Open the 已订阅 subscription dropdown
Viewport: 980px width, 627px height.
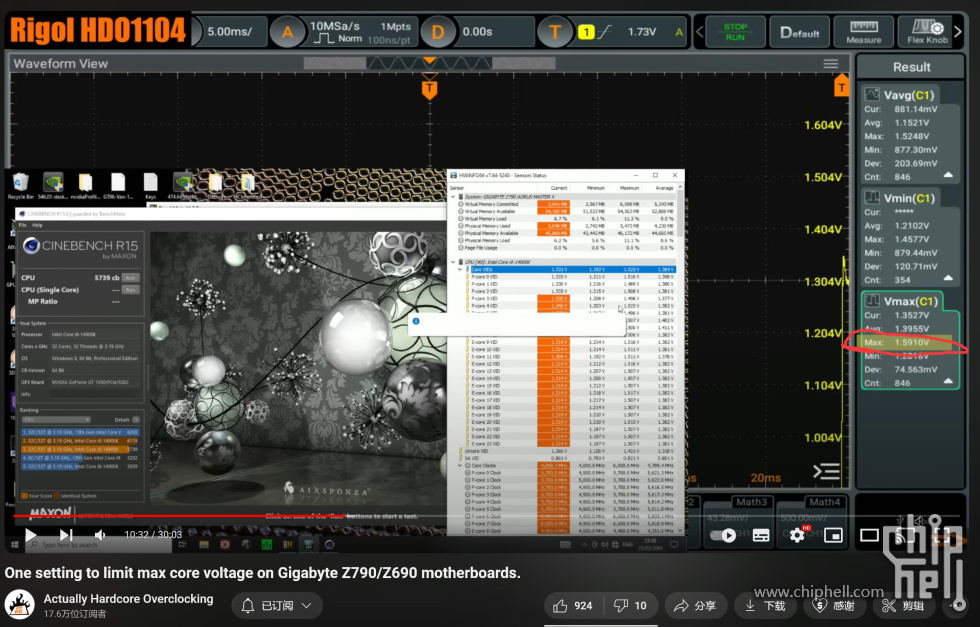click(277, 605)
